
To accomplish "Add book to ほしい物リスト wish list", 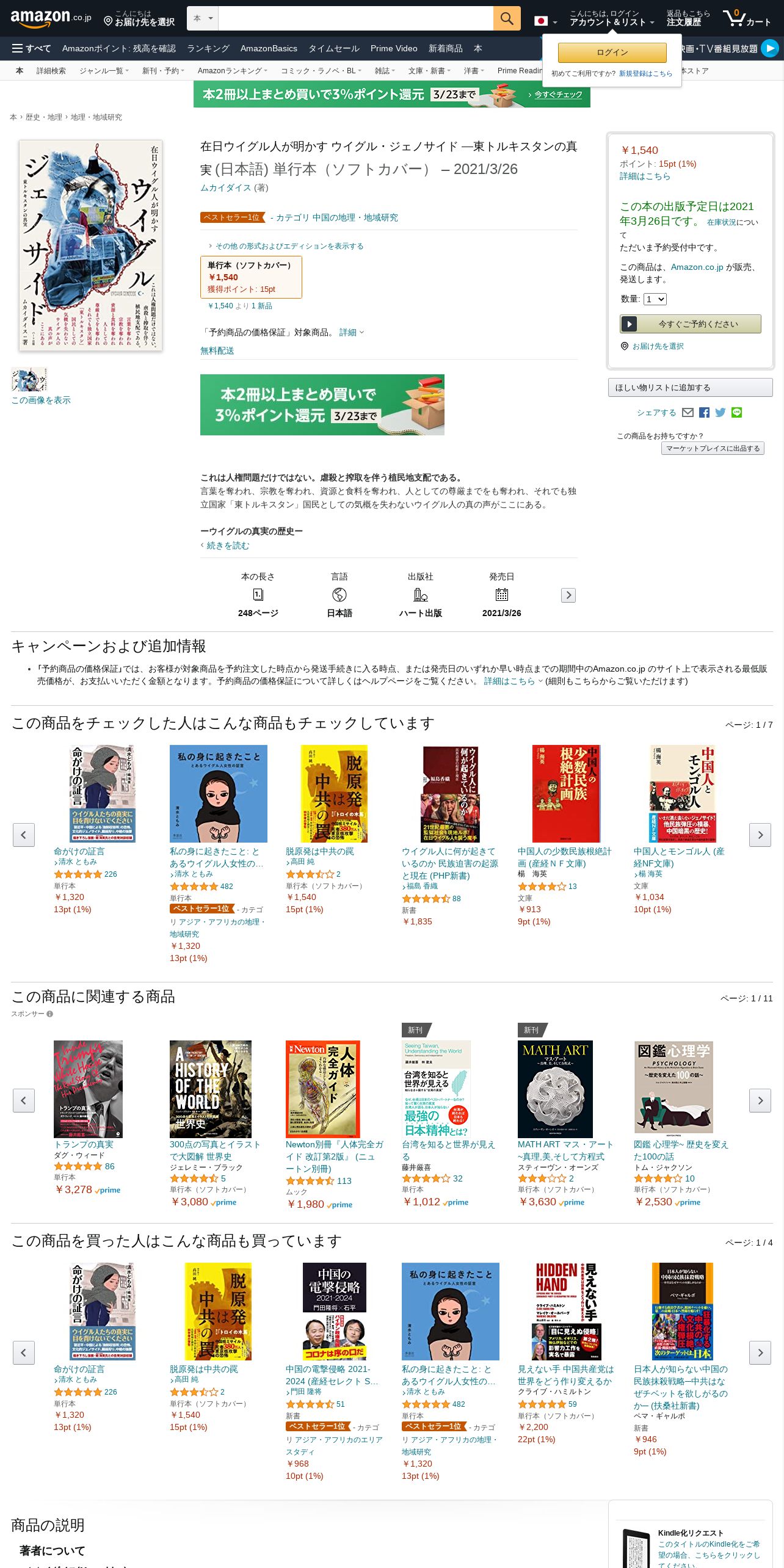I will [x=691, y=388].
